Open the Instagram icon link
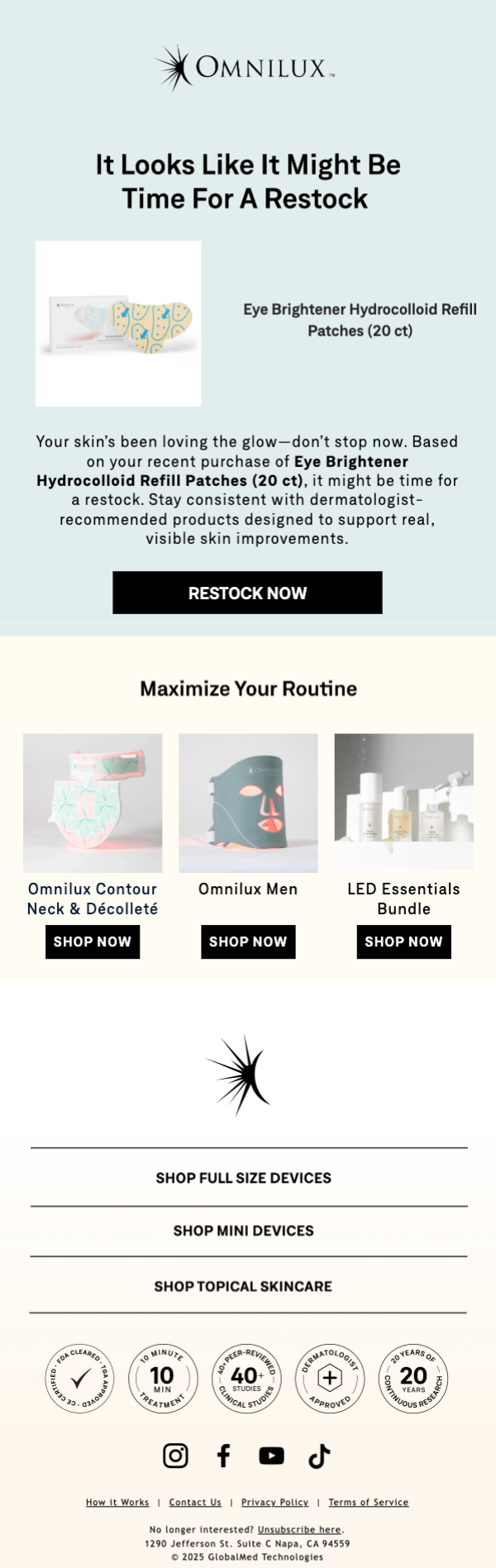496x1568 pixels. click(175, 1456)
